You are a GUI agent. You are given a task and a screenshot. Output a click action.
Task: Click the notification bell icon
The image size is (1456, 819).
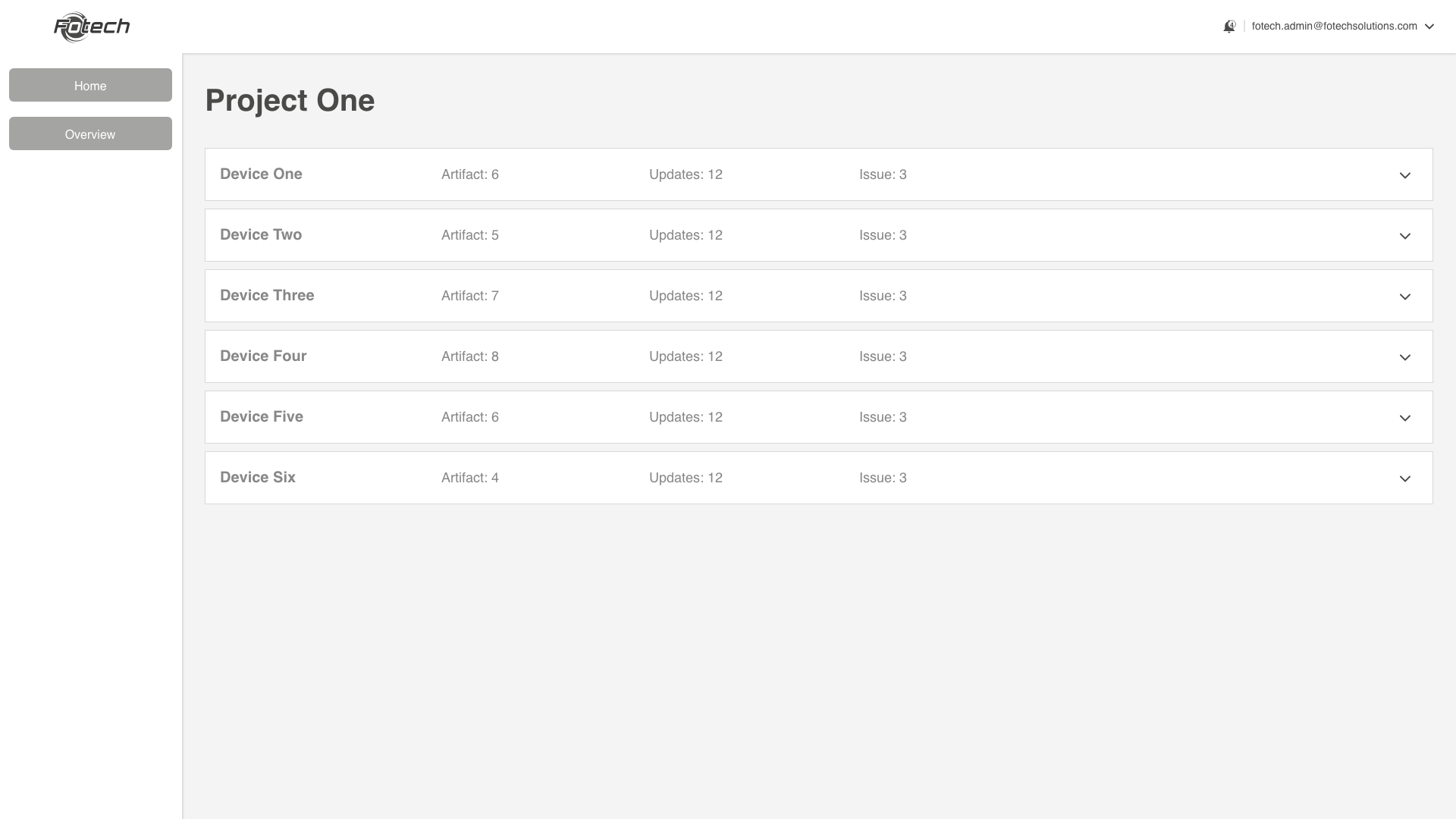coord(1229,27)
